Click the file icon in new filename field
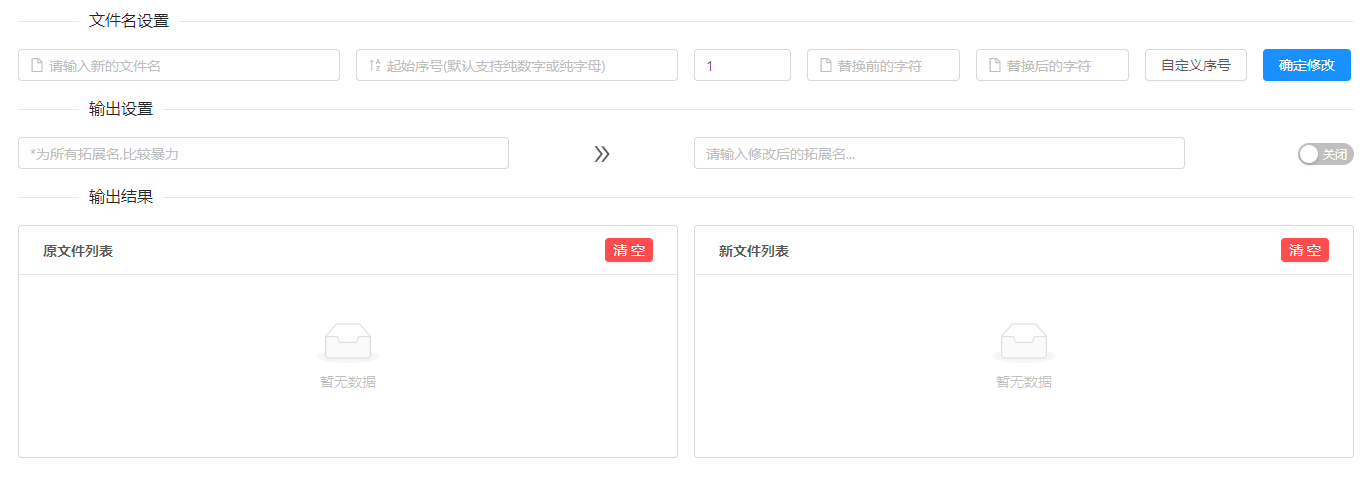 (x=37, y=66)
